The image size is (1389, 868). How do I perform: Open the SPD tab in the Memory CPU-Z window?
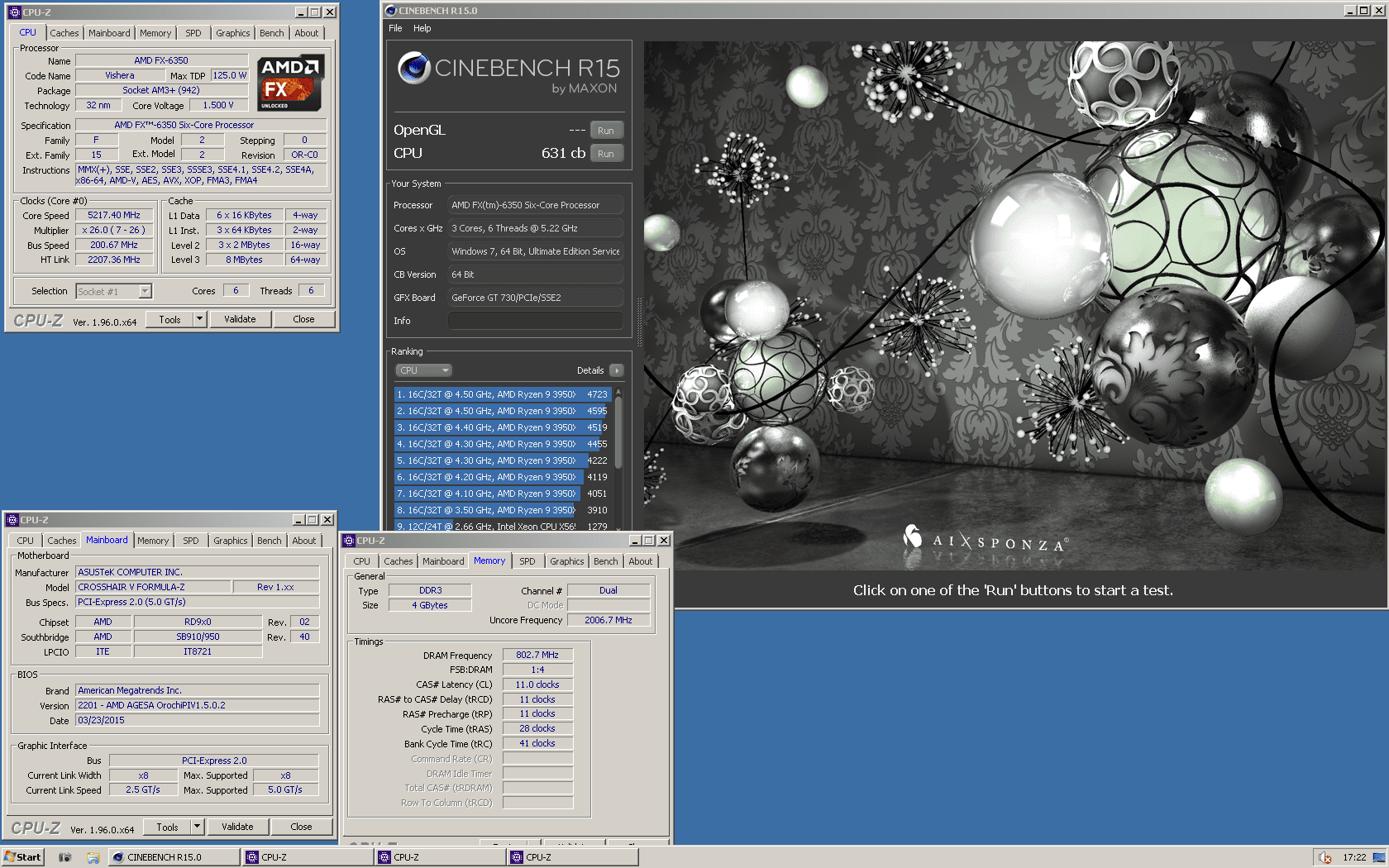[x=527, y=561]
